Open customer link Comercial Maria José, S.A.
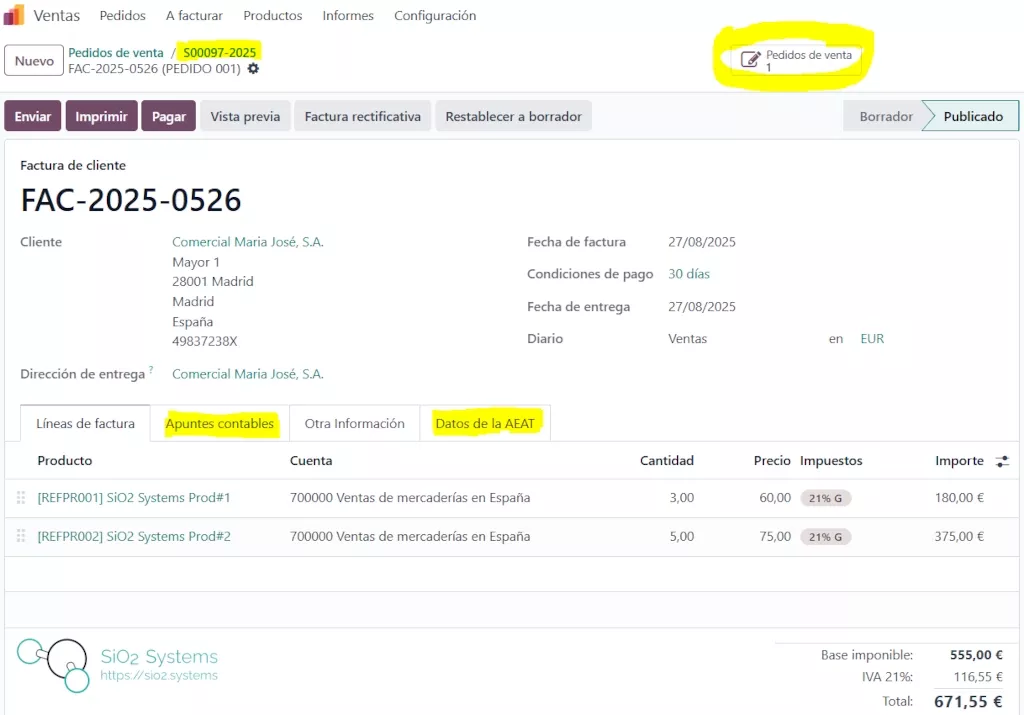The height and width of the screenshot is (715, 1024). click(x=248, y=242)
